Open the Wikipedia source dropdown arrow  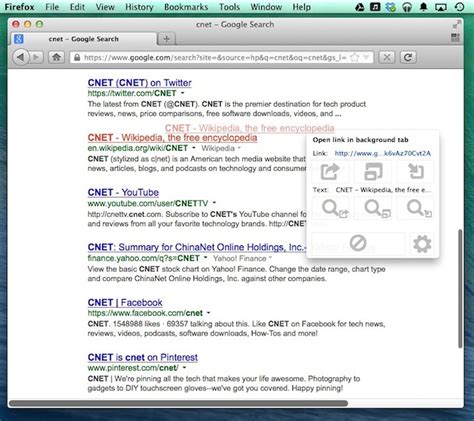click(x=239, y=148)
